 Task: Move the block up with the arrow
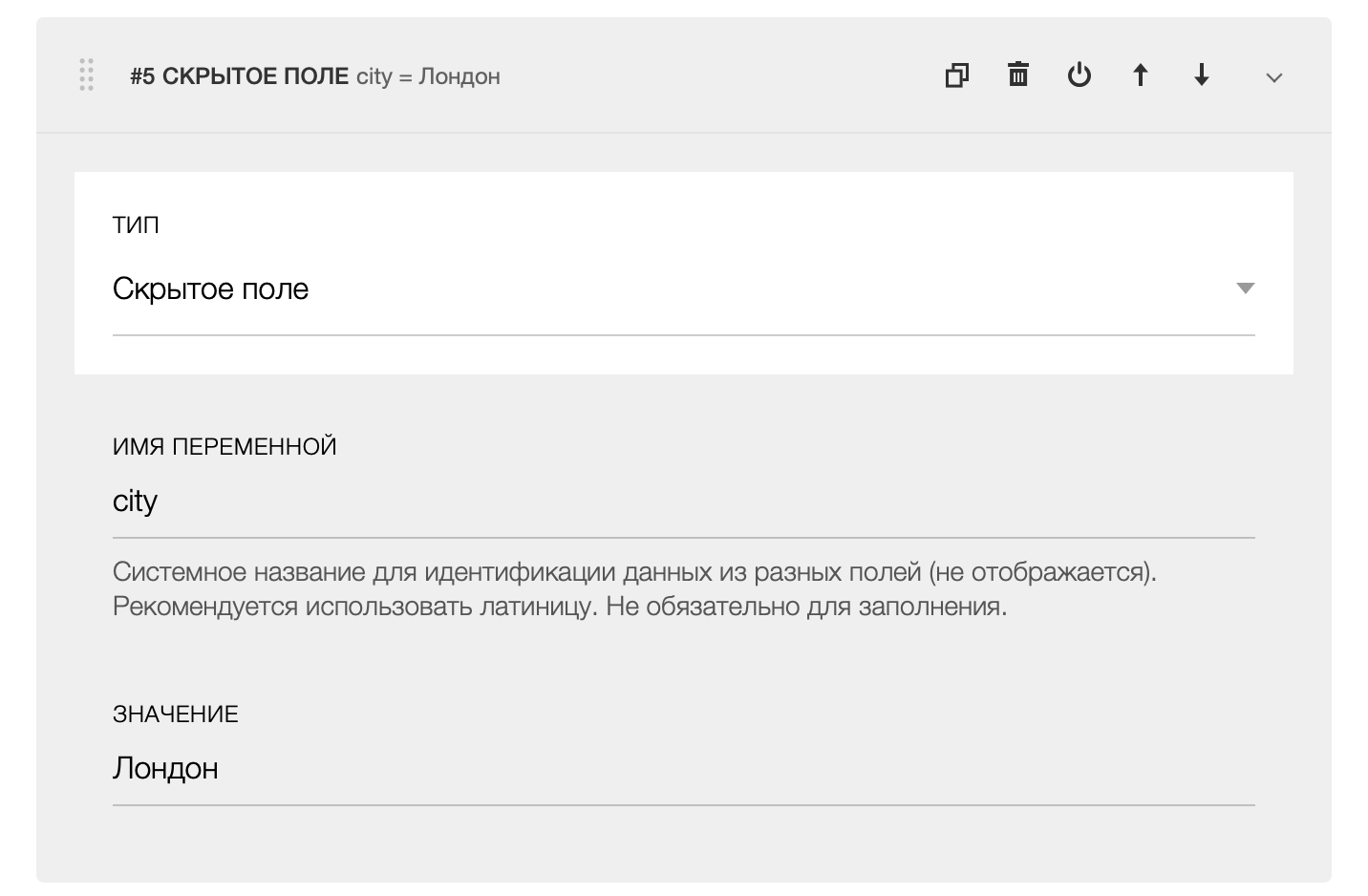1141,75
